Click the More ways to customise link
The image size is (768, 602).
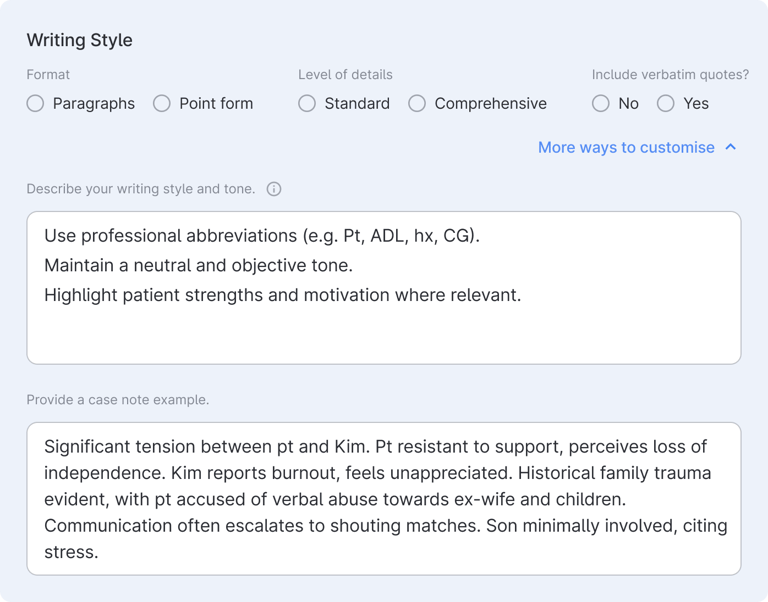click(626, 147)
